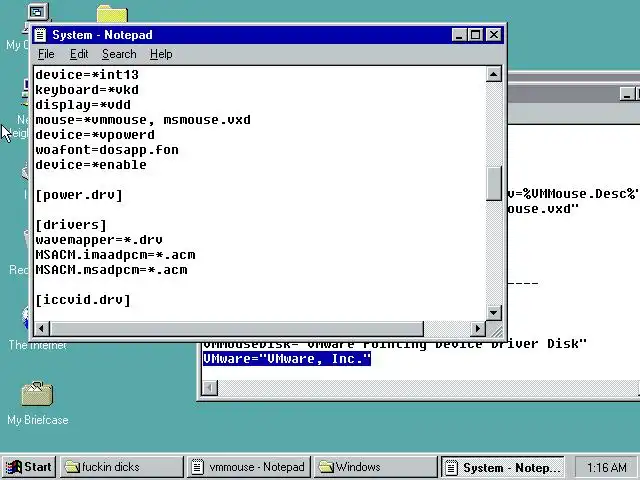The height and width of the screenshot is (480, 640).
Task: Open the Search menu in System Notepad
Action: pyautogui.click(x=119, y=54)
